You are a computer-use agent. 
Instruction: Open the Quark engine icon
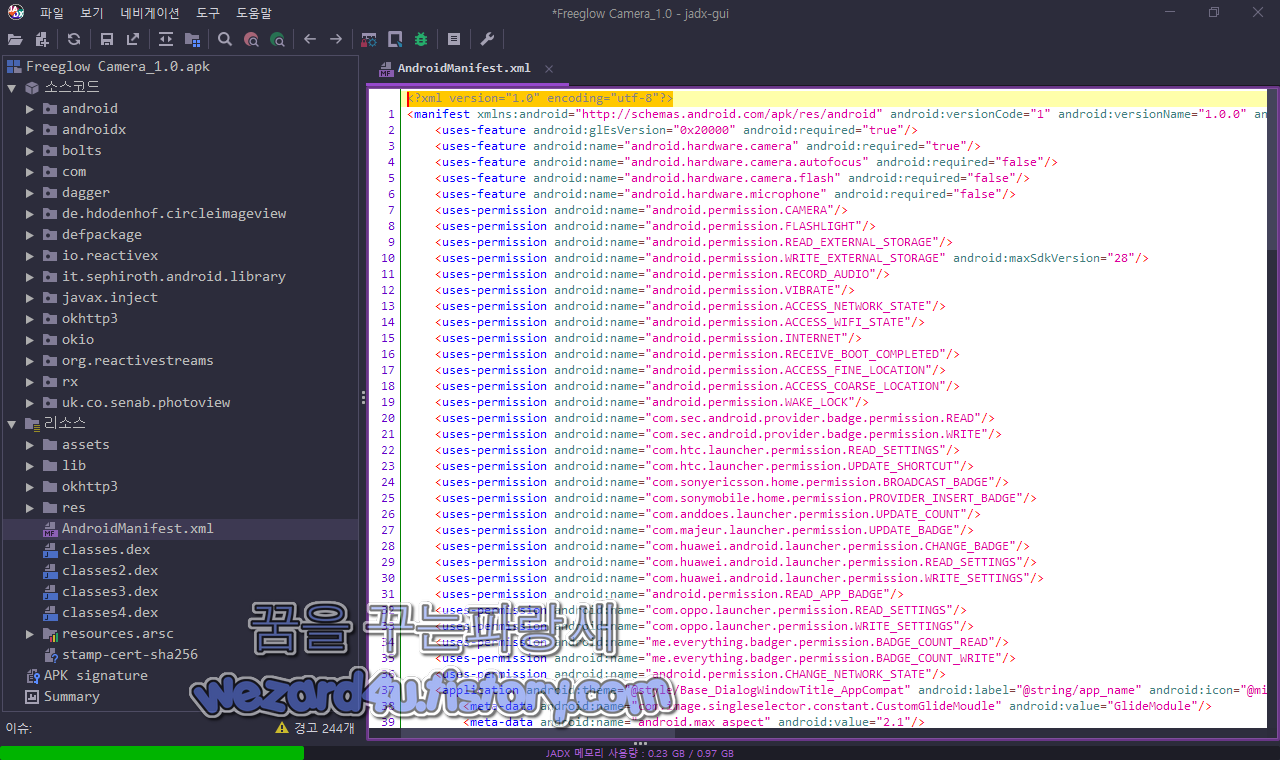tap(395, 39)
